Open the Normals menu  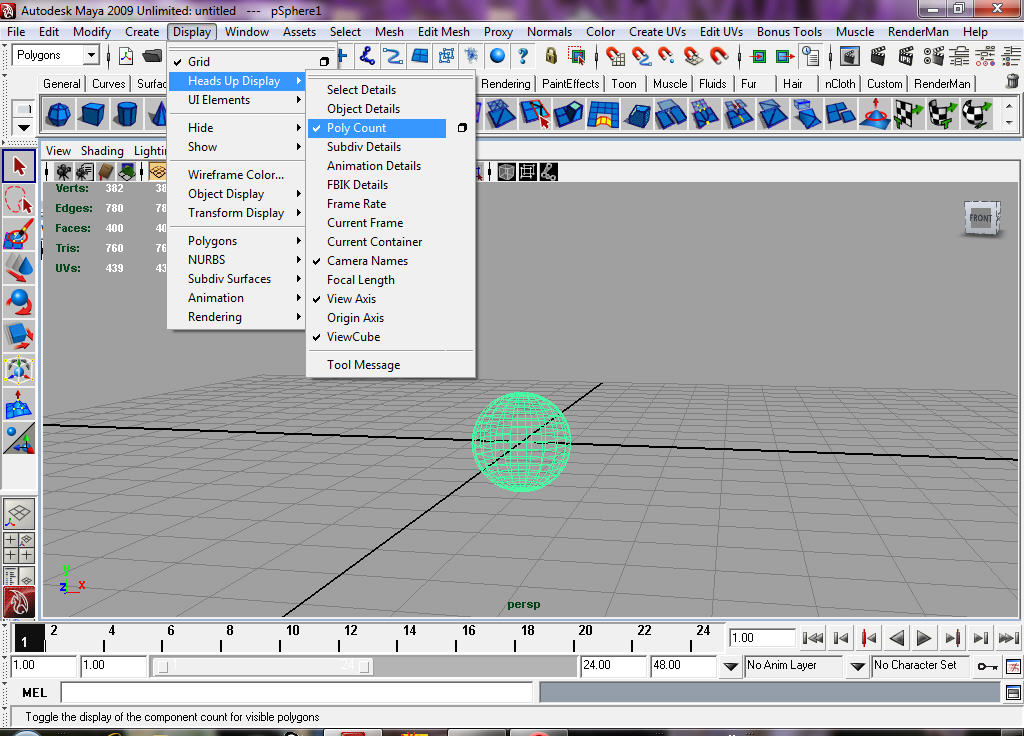(x=549, y=32)
